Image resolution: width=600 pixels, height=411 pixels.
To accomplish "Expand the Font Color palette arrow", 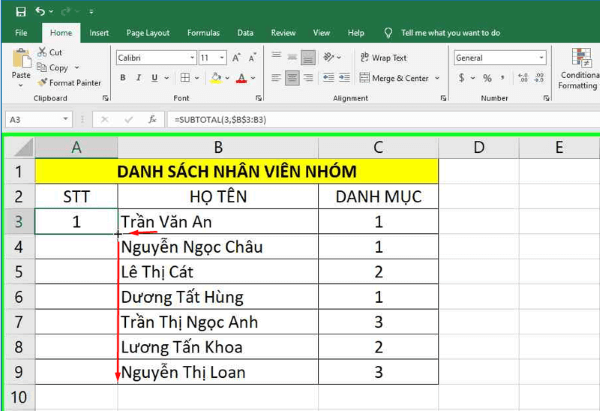I will 253,78.
